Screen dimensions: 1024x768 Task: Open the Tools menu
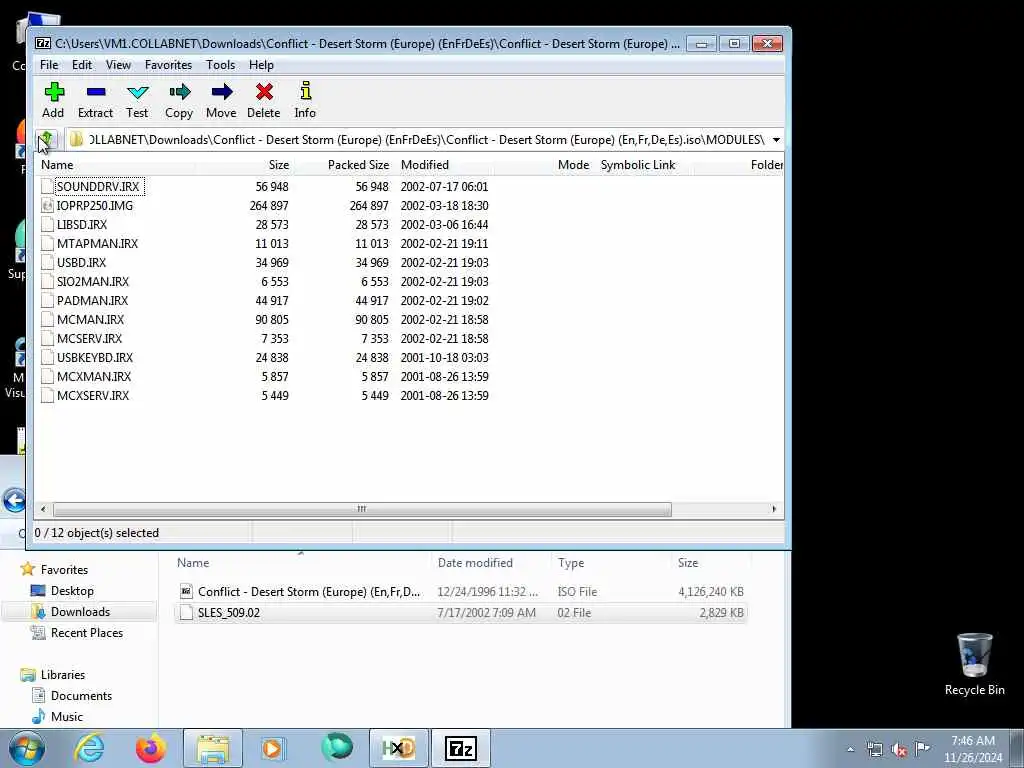click(x=220, y=65)
